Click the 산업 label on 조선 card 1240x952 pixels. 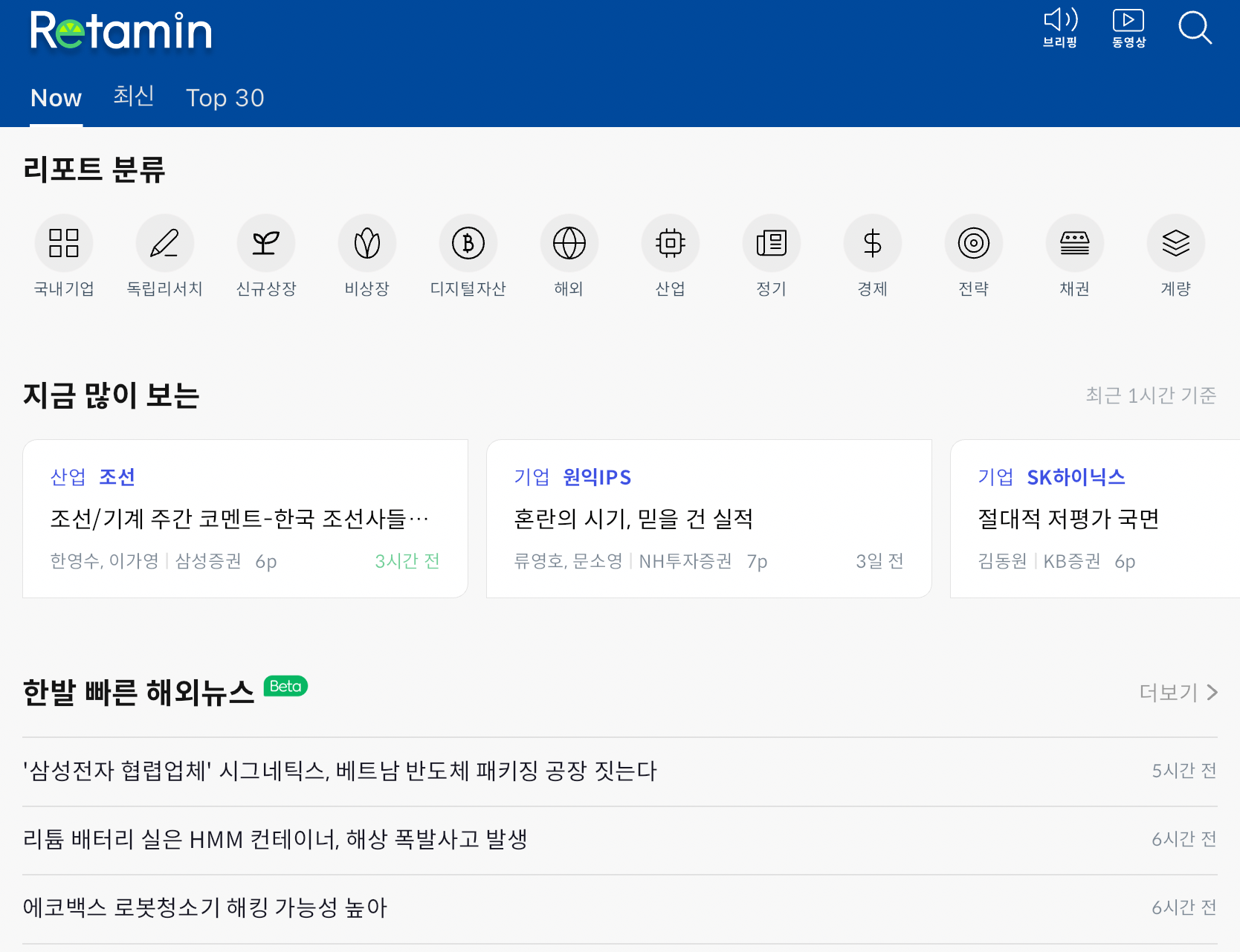pyautogui.click(x=68, y=477)
